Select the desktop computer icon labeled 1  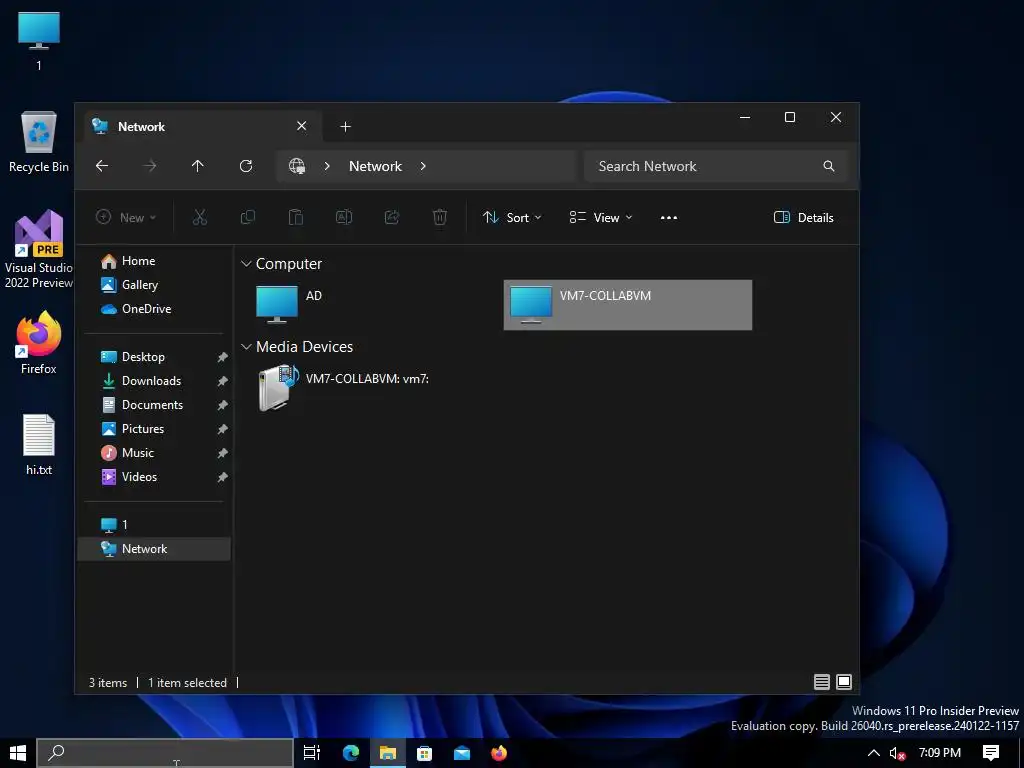pyautogui.click(x=39, y=40)
